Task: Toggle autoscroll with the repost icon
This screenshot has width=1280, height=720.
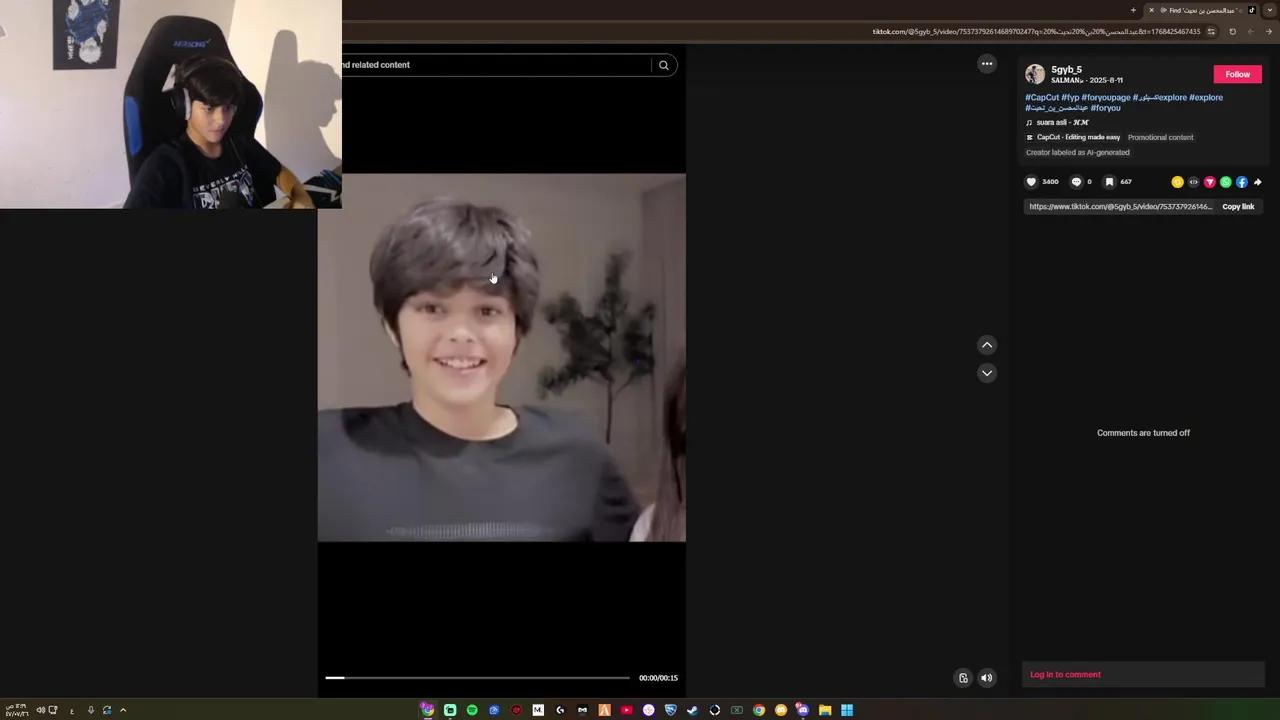Action: 1178,181
